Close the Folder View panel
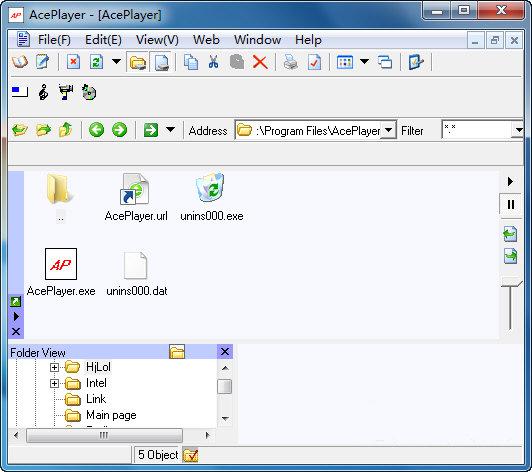 pyautogui.click(x=225, y=352)
